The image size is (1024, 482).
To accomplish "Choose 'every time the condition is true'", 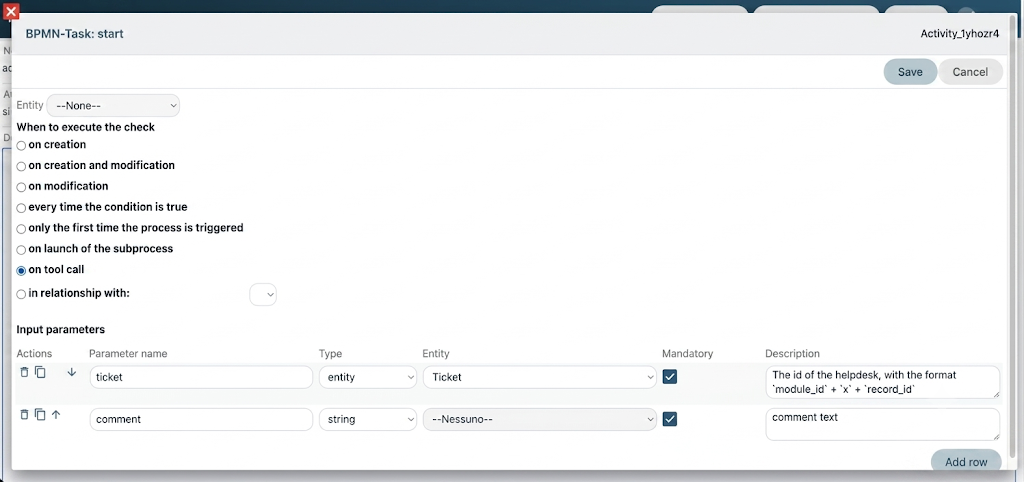I will click(x=22, y=208).
